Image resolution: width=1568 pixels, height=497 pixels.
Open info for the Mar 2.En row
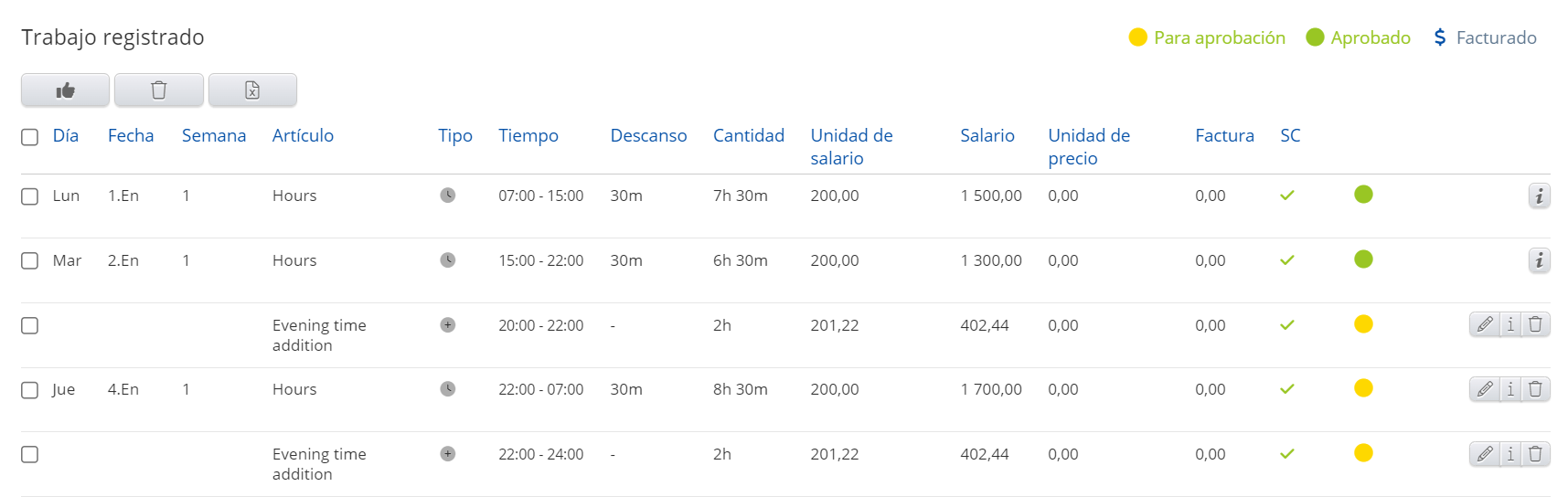[x=1540, y=260]
